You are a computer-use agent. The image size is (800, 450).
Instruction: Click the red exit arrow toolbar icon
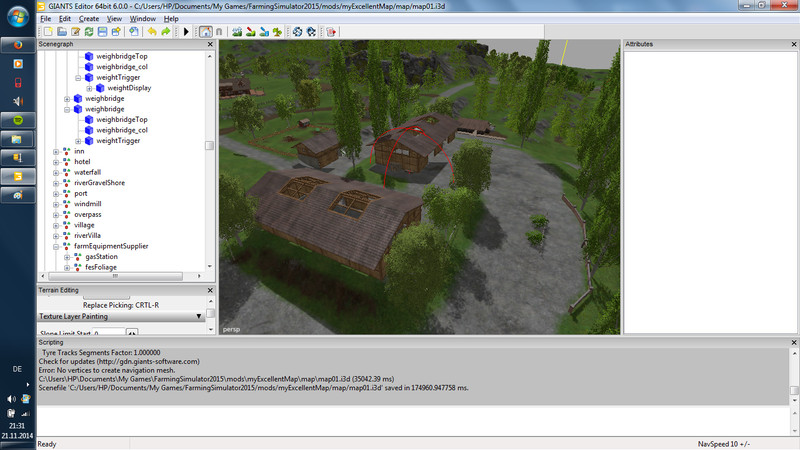coord(331,32)
